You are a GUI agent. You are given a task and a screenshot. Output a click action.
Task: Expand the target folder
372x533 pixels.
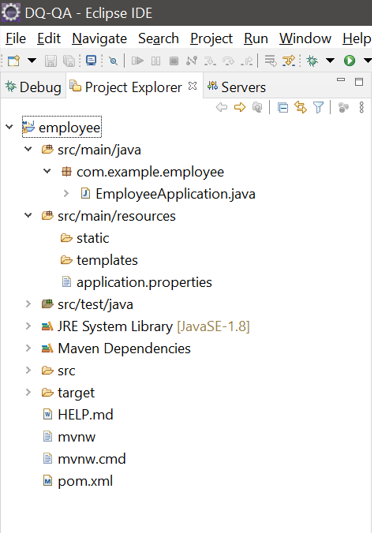coord(29,392)
